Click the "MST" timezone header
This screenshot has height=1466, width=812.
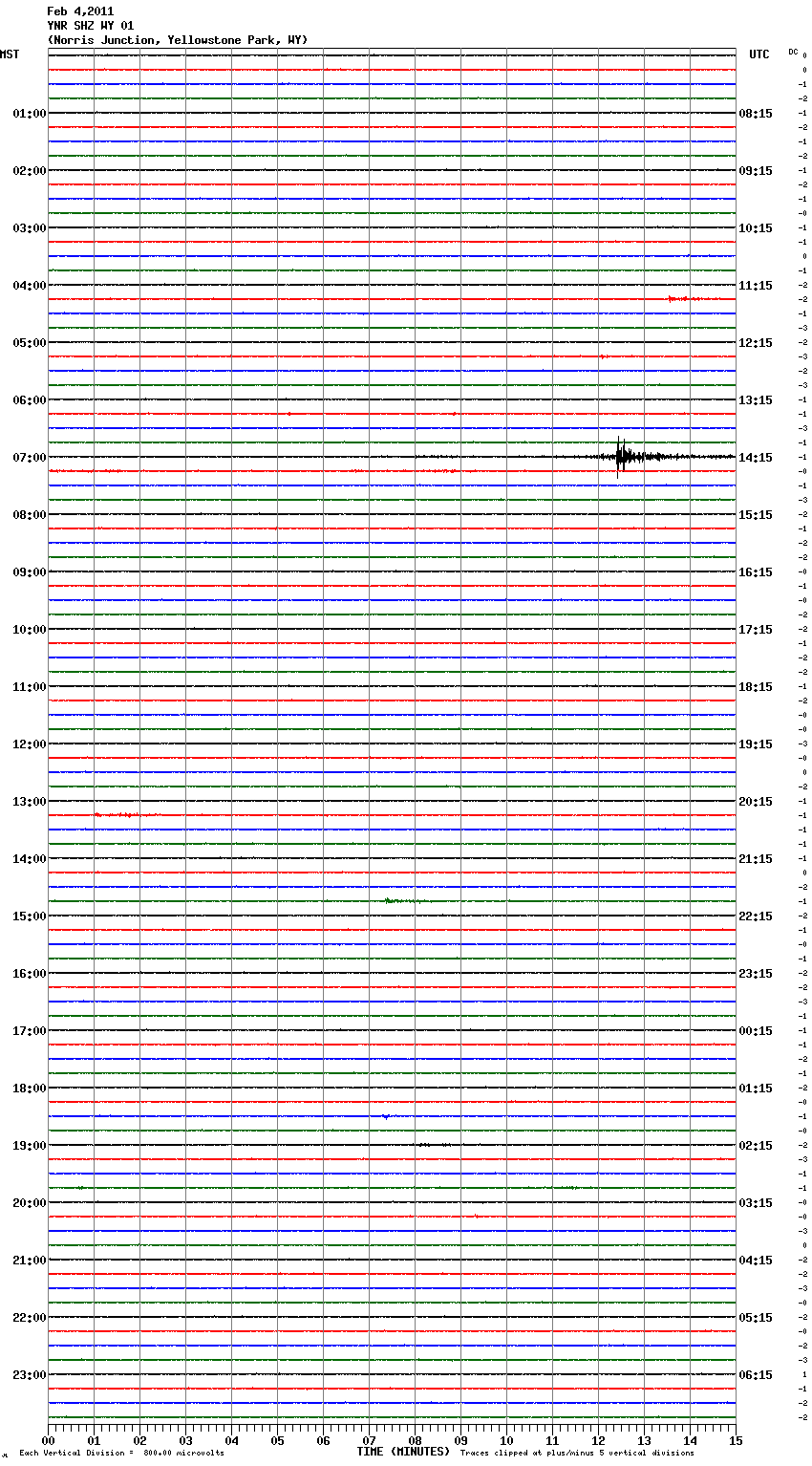(10, 54)
